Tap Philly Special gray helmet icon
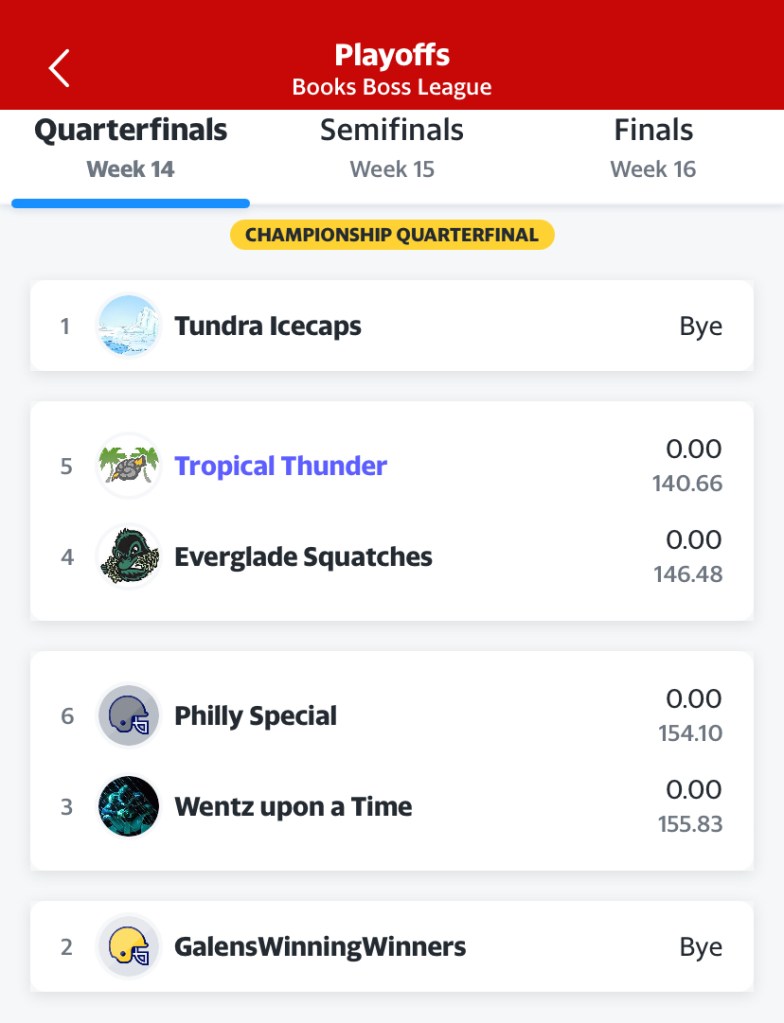784x1023 pixels. (129, 716)
